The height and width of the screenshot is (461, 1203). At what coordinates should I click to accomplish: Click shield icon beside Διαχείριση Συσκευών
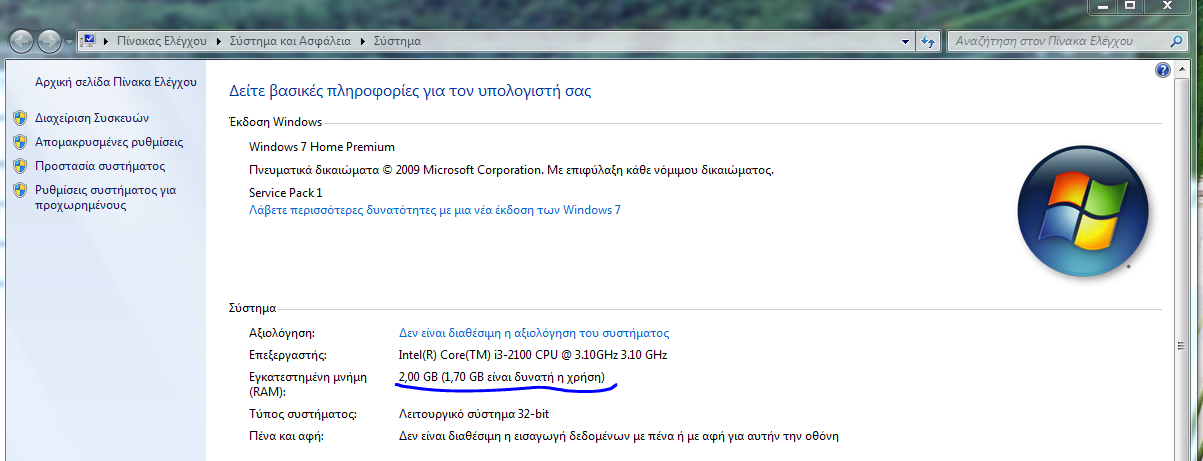click(x=20, y=118)
